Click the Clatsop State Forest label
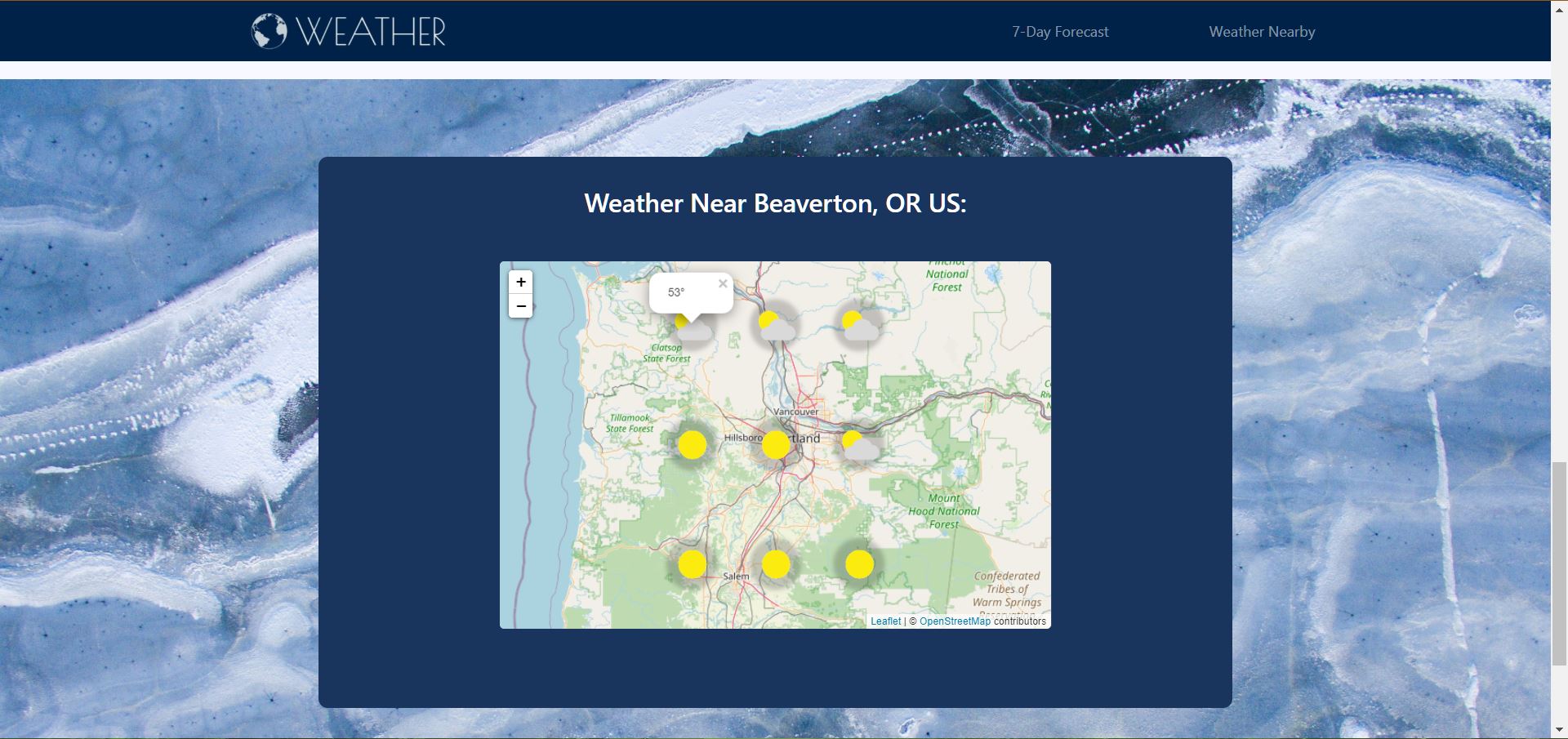 click(x=666, y=353)
